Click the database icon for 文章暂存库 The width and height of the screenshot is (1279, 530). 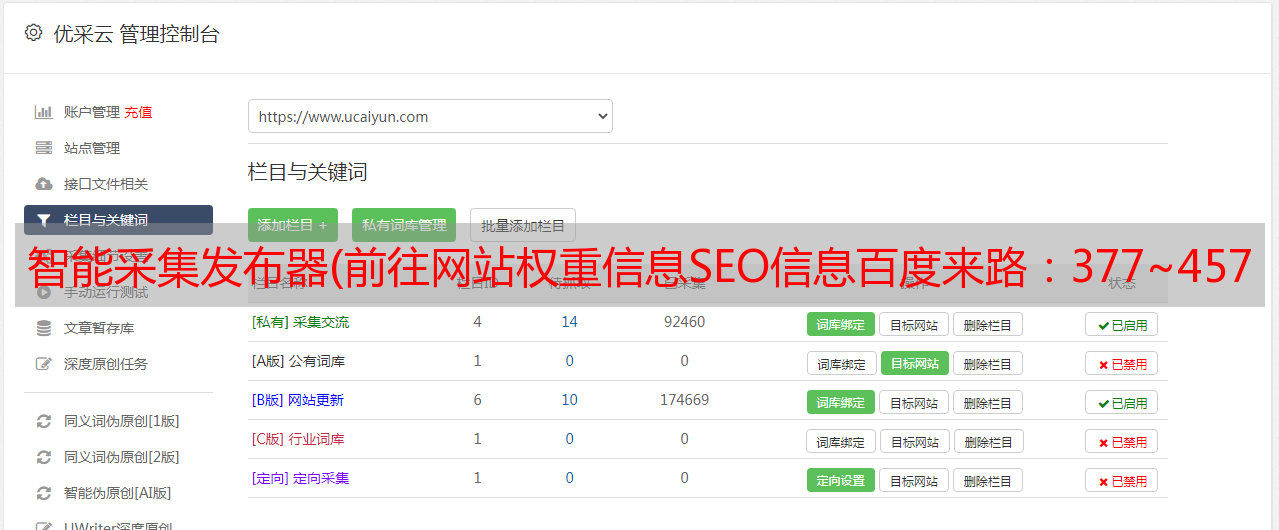click(43, 328)
